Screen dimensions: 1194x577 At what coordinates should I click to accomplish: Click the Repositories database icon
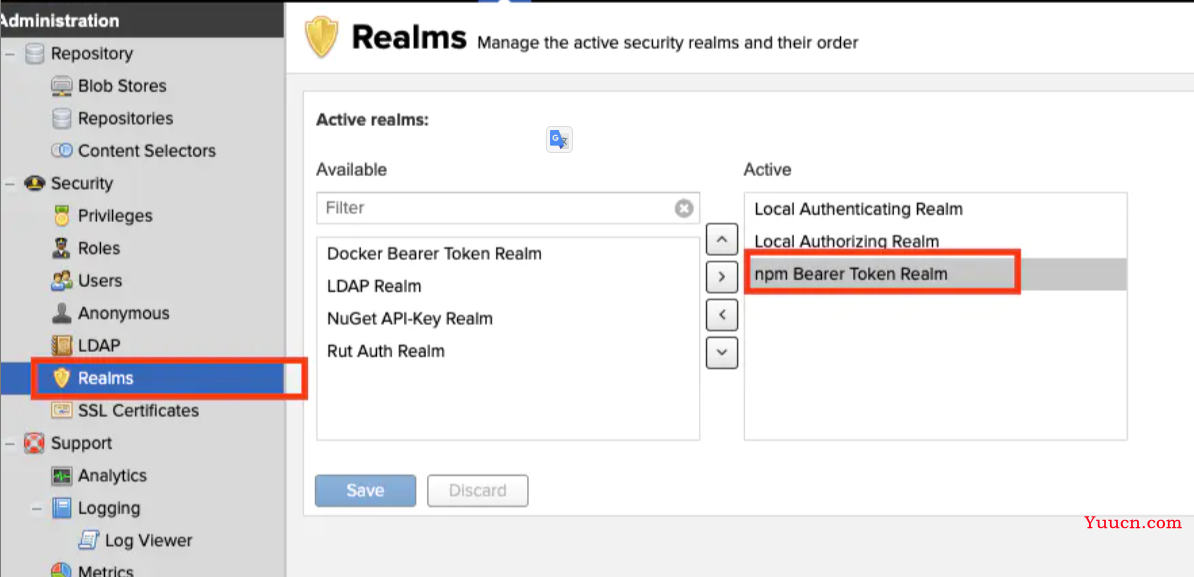pos(62,119)
